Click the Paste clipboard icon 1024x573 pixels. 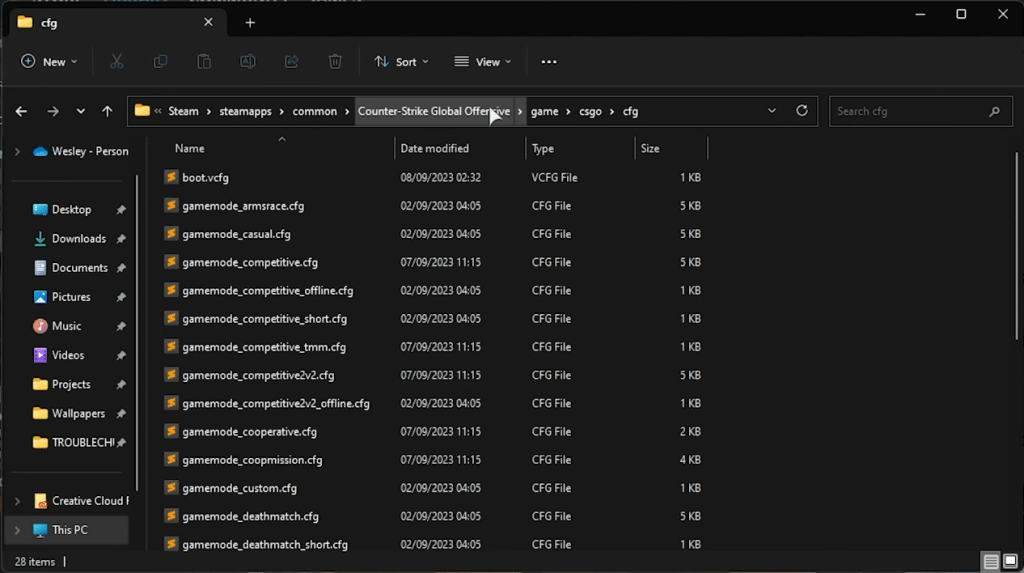tap(204, 61)
